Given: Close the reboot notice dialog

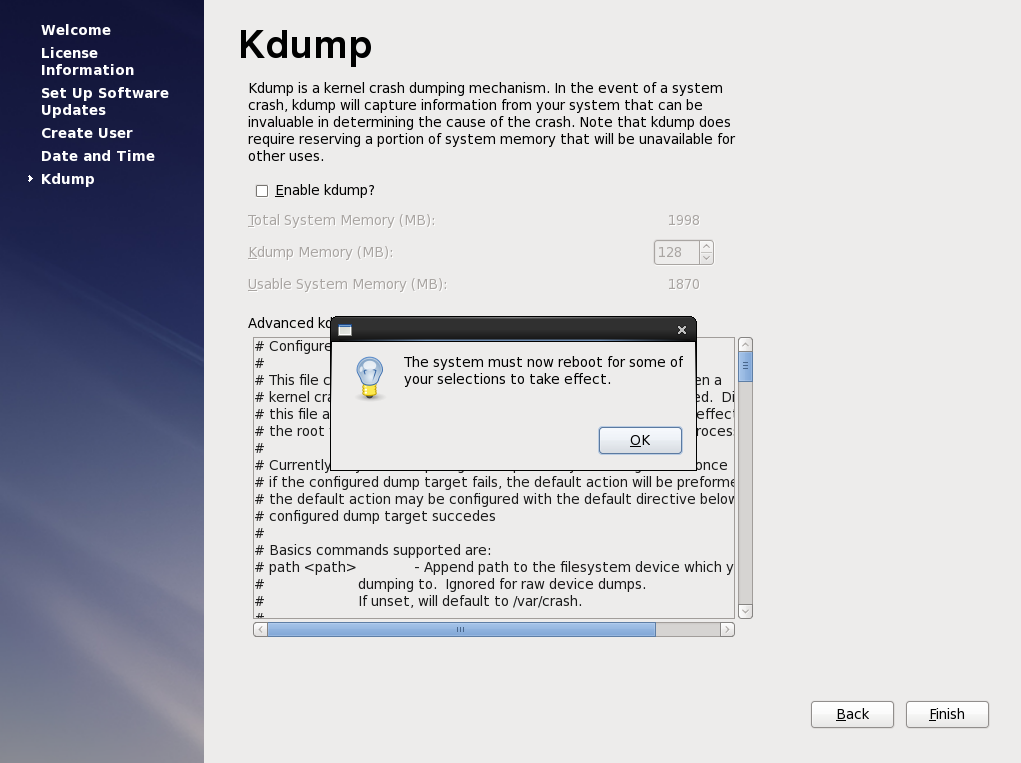Looking at the screenshot, I should coord(682,330).
